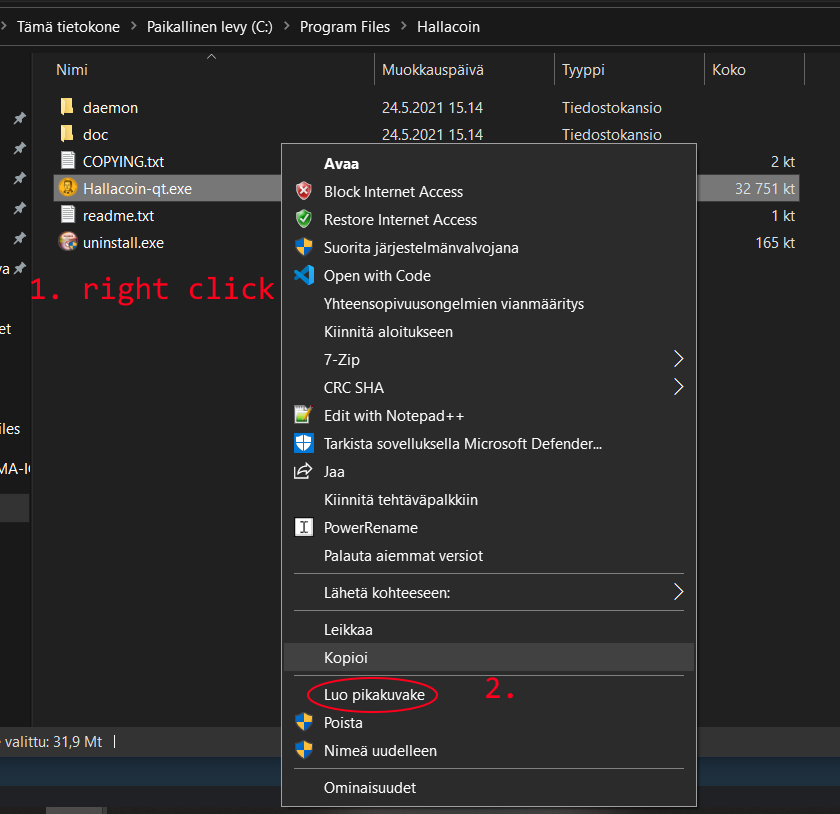The image size is (840, 814).
Task: Click the COPYING.txt file icon
Action: [x=68, y=160]
